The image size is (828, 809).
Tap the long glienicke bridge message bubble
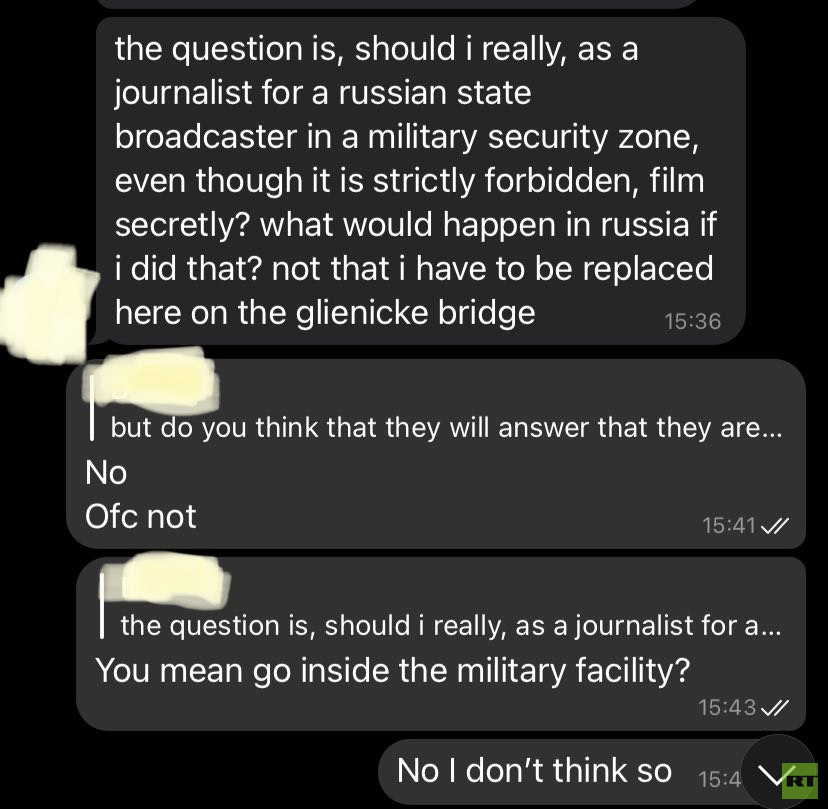(420, 181)
